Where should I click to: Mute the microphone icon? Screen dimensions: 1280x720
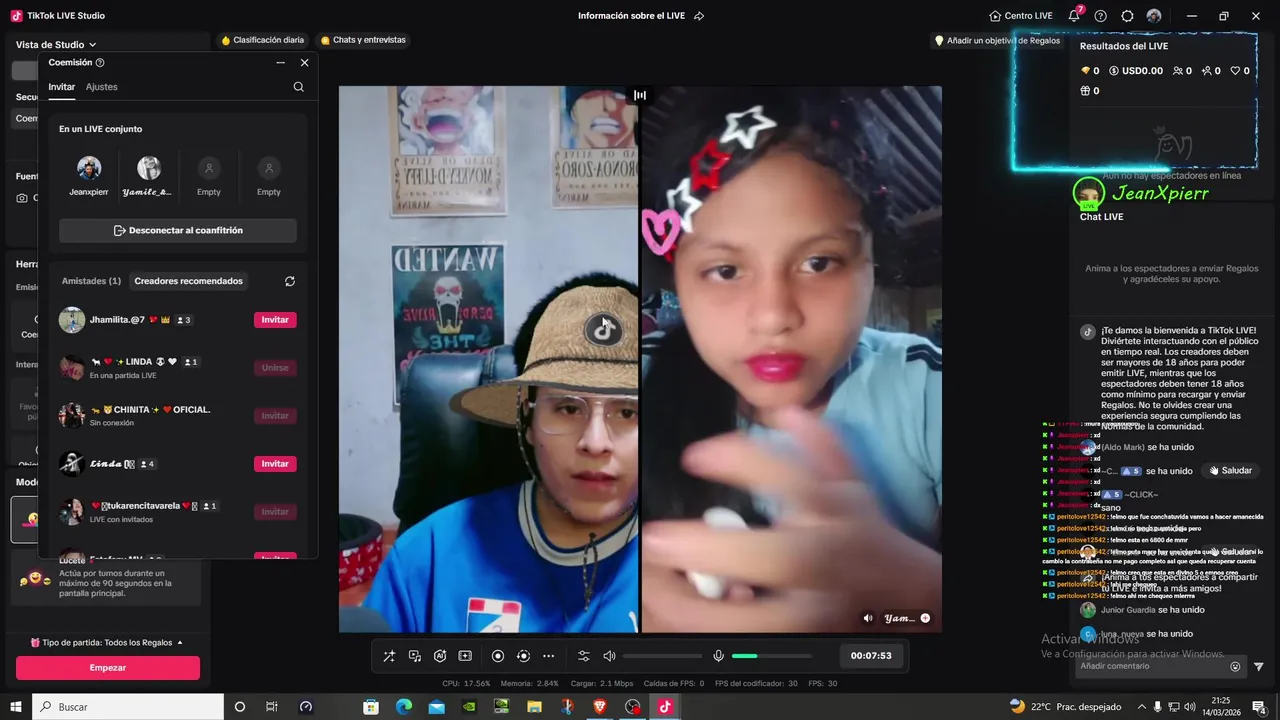tap(718, 656)
